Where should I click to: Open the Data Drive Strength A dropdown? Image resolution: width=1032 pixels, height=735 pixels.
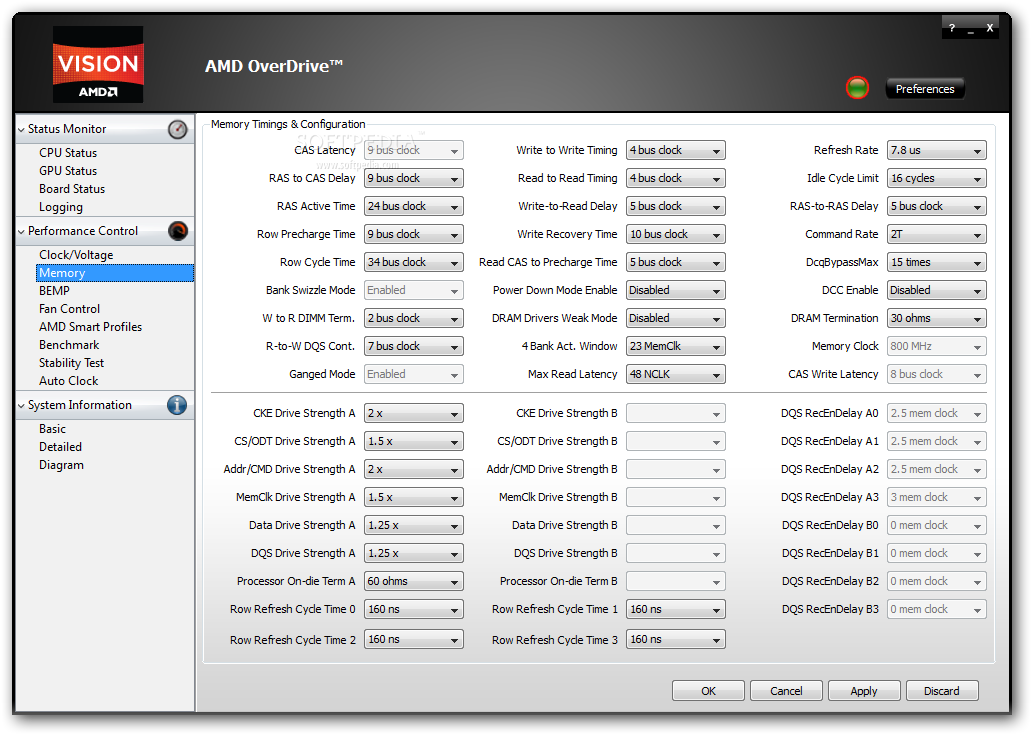(413, 525)
